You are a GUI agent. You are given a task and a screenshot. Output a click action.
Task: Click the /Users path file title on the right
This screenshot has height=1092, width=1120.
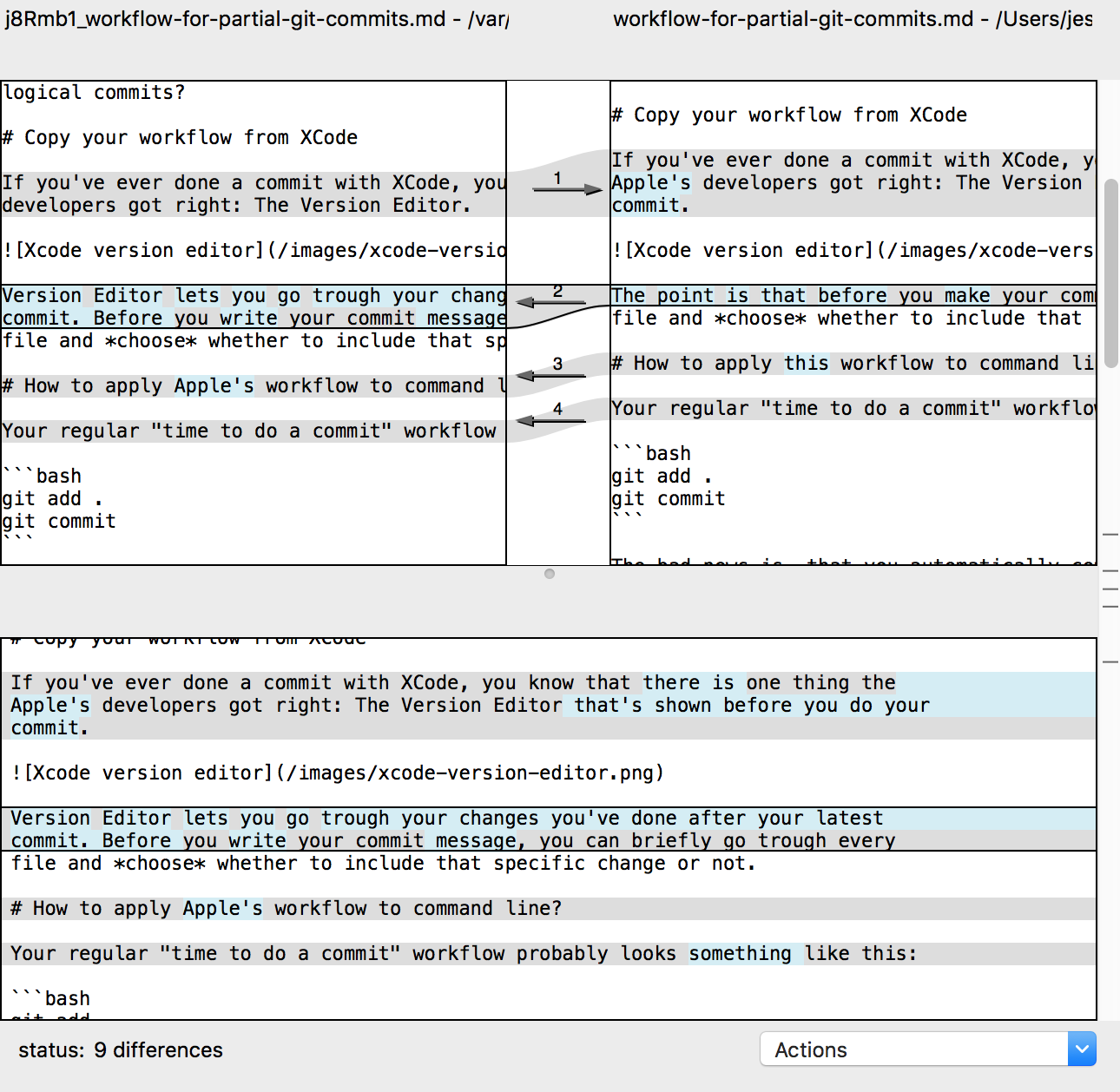(x=853, y=18)
